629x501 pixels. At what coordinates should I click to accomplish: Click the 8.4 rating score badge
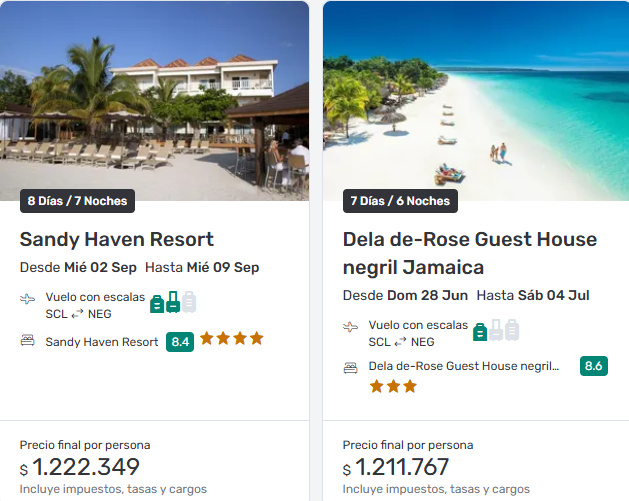click(x=180, y=342)
